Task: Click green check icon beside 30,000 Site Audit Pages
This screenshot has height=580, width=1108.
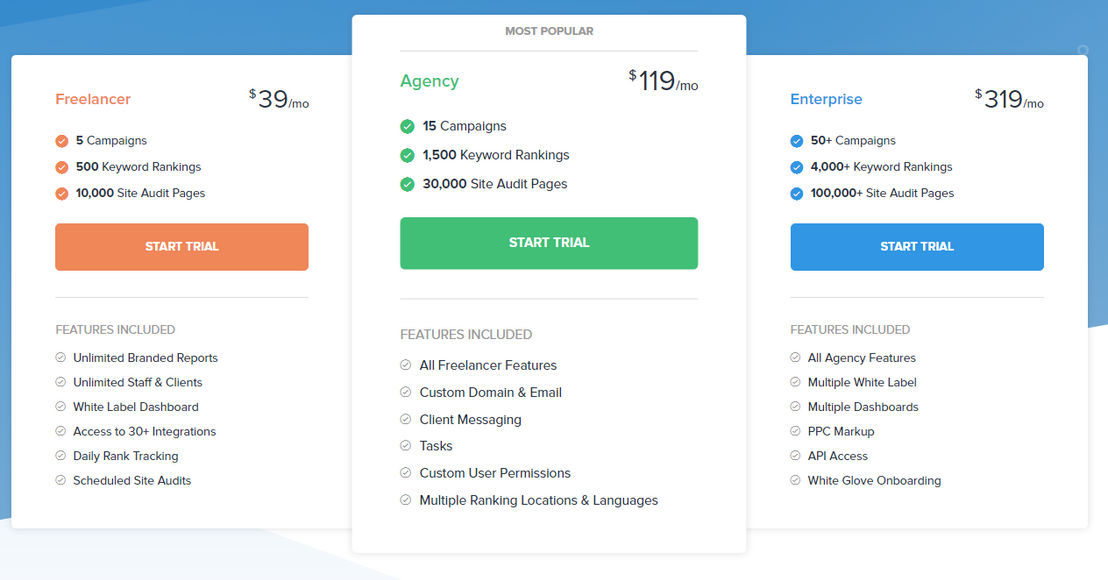Action: tap(407, 184)
